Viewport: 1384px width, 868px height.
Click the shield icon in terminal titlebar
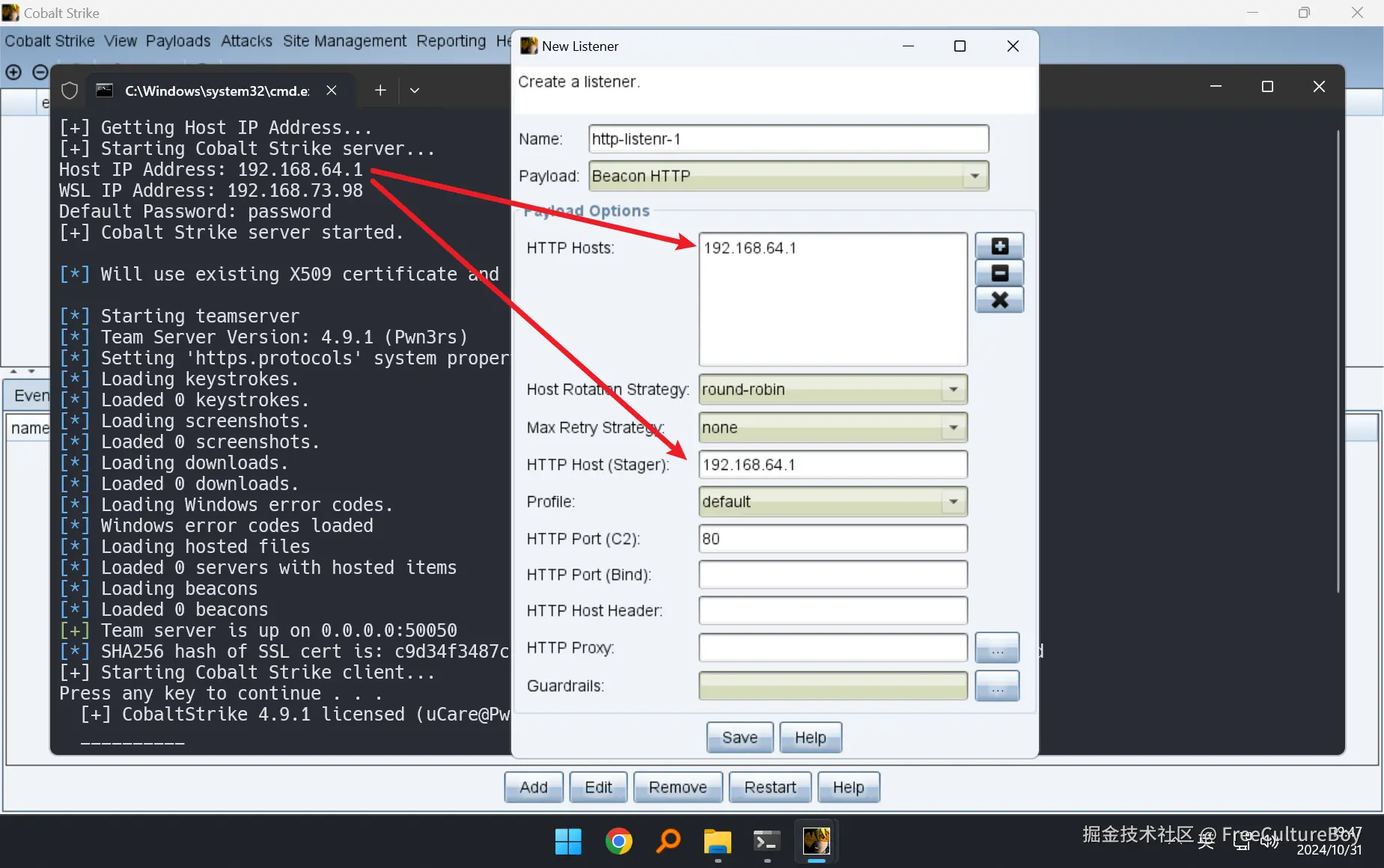[70, 91]
